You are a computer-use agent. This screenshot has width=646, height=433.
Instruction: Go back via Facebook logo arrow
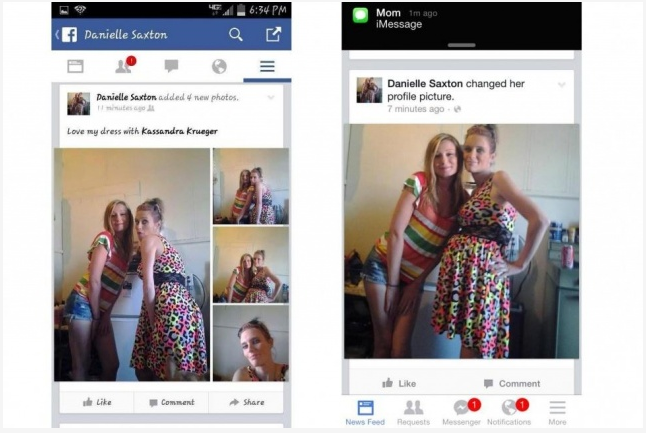tap(66, 35)
